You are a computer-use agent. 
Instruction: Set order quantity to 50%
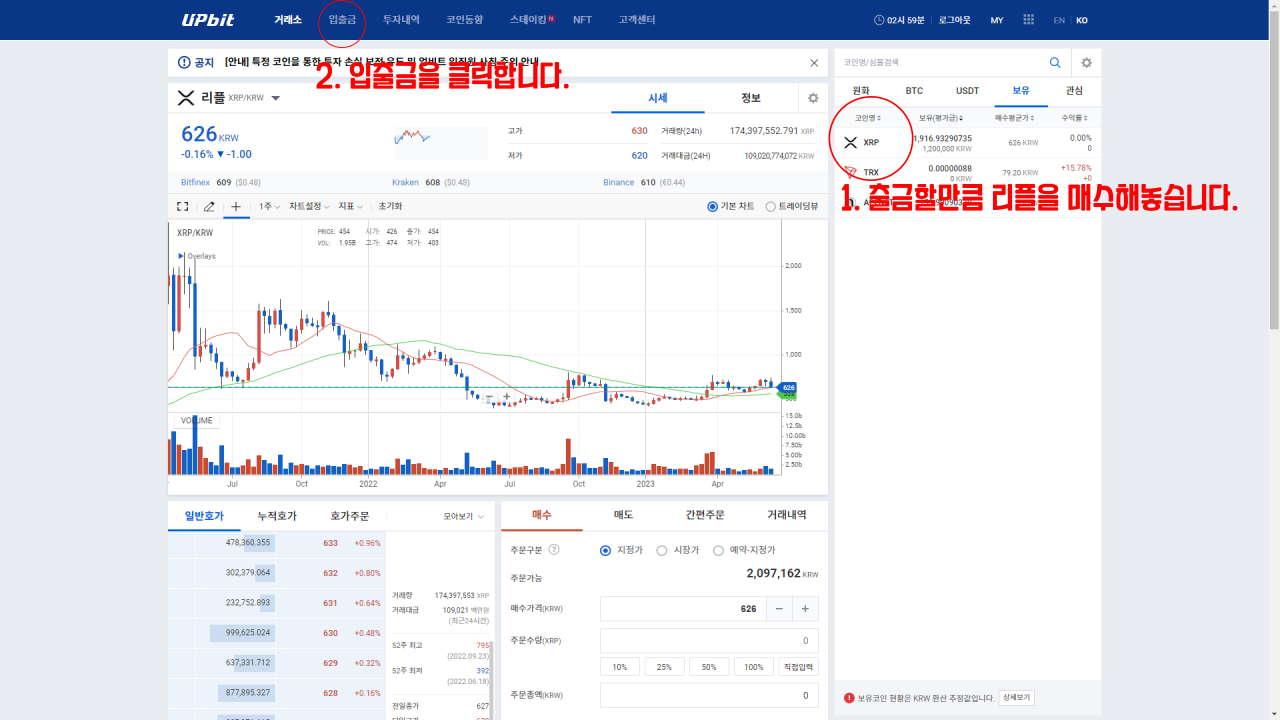click(x=709, y=667)
